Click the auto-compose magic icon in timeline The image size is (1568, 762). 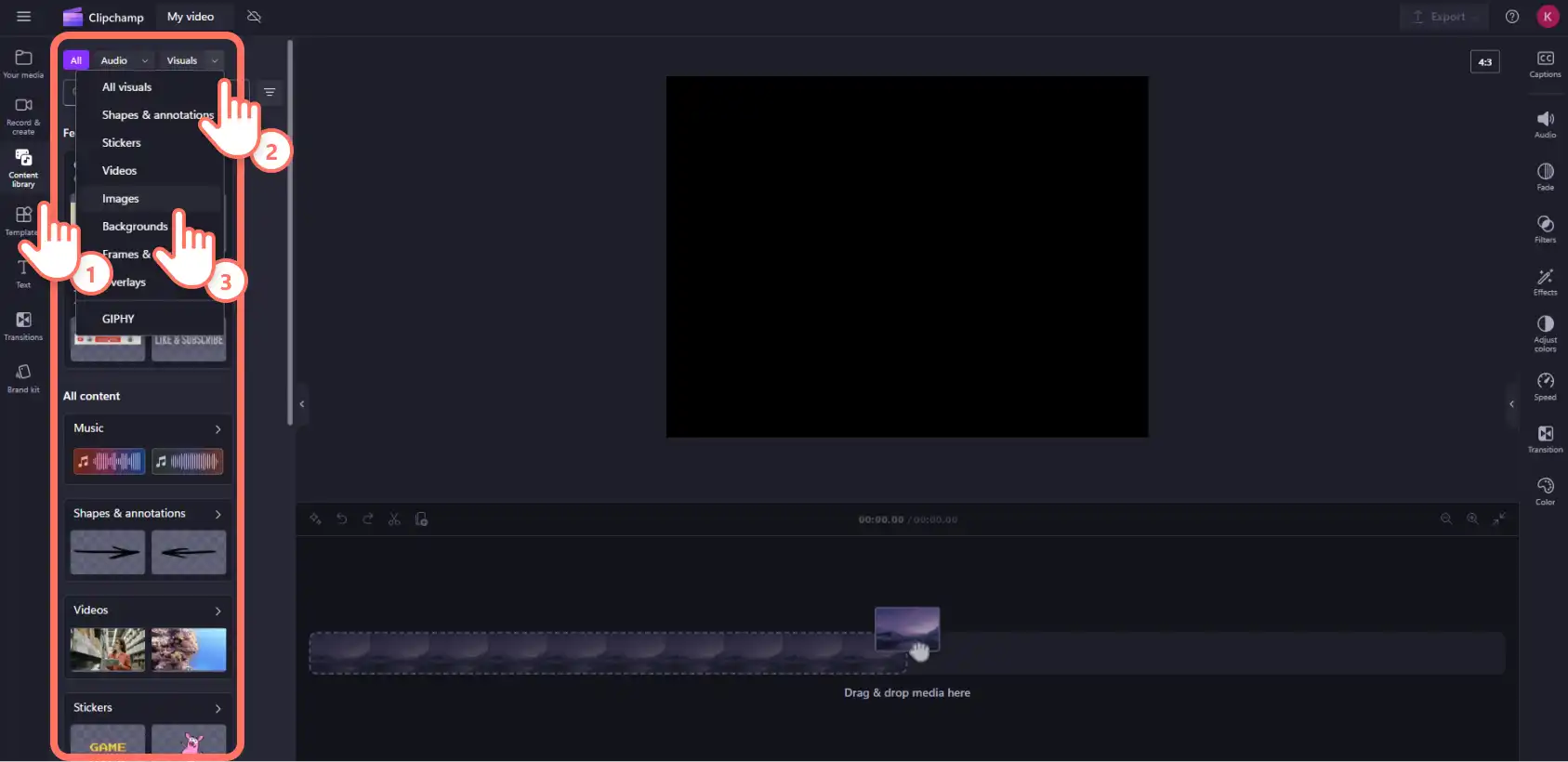point(315,519)
